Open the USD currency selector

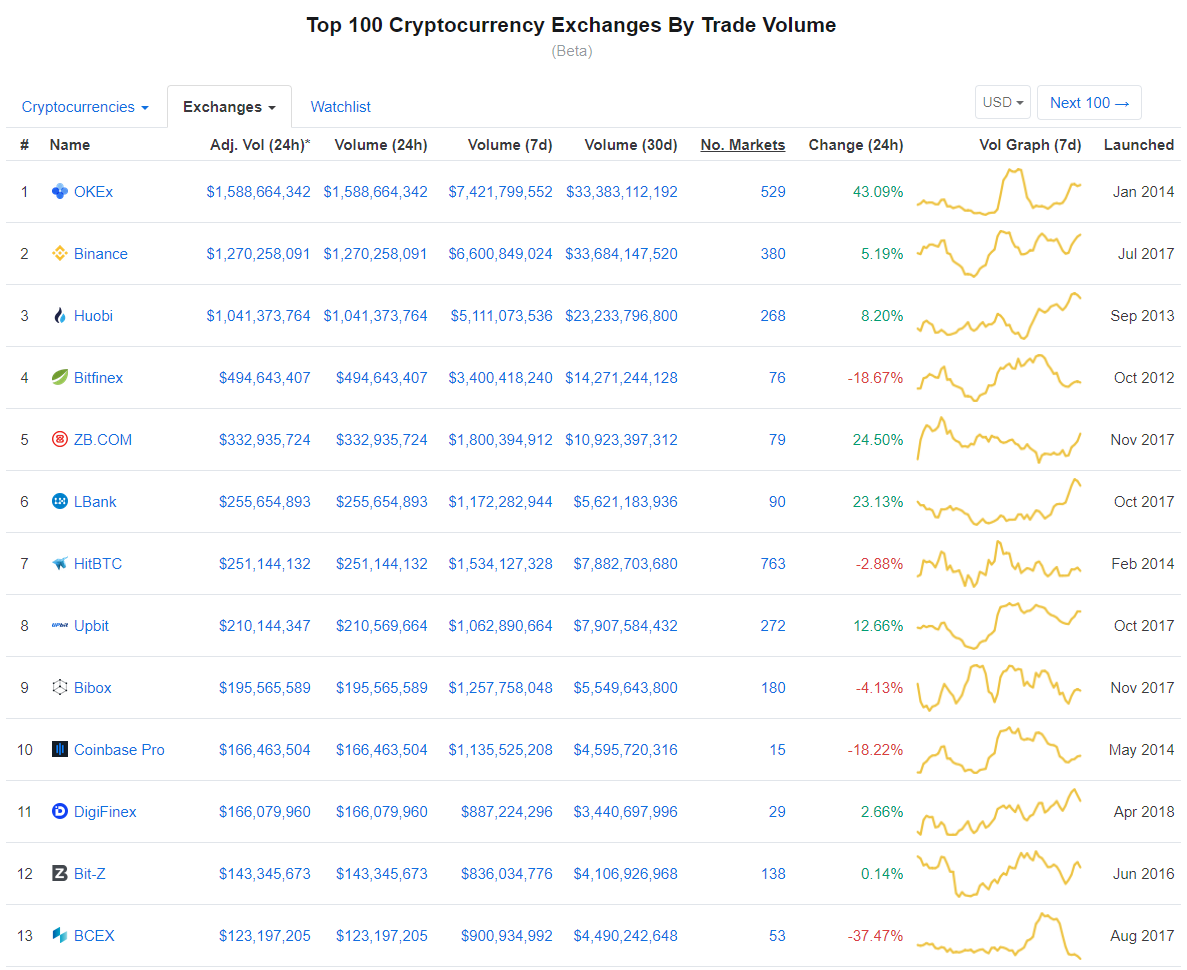click(1003, 102)
